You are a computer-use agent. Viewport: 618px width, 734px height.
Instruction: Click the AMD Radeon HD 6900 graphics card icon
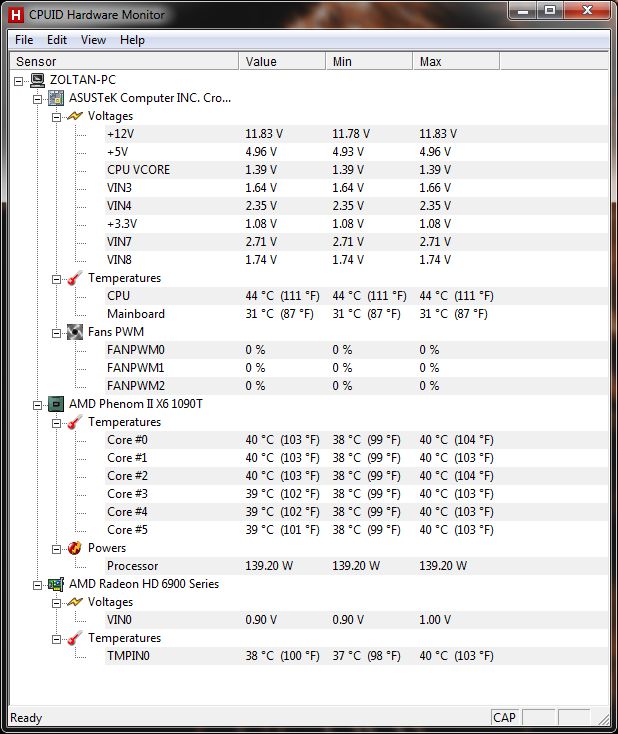pos(57,584)
